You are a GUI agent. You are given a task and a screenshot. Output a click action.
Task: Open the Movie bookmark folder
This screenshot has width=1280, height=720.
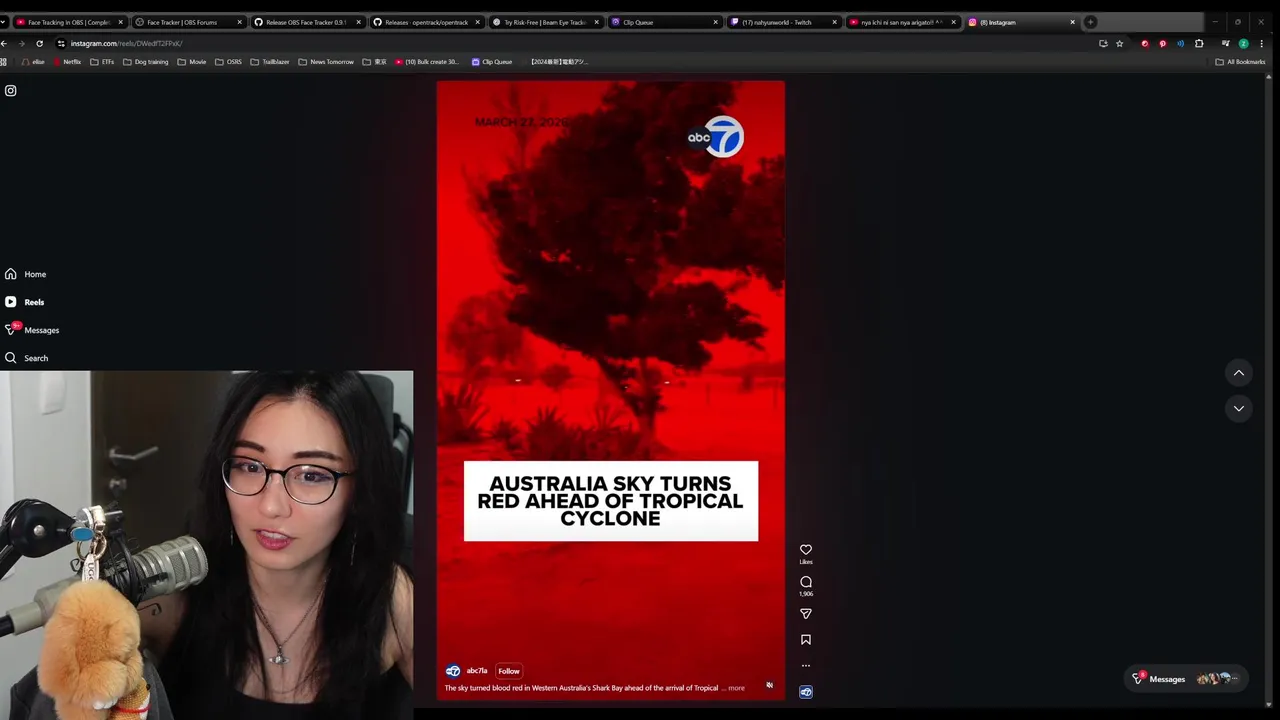[x=192, y=62]
